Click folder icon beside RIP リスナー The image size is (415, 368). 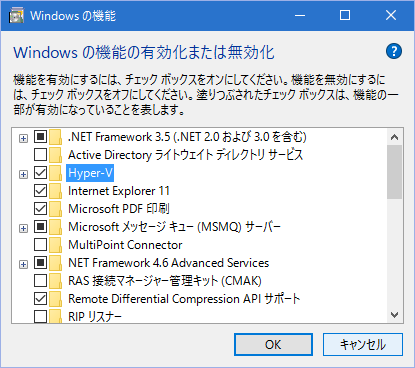pyautogui.click(x=55, y=316)
